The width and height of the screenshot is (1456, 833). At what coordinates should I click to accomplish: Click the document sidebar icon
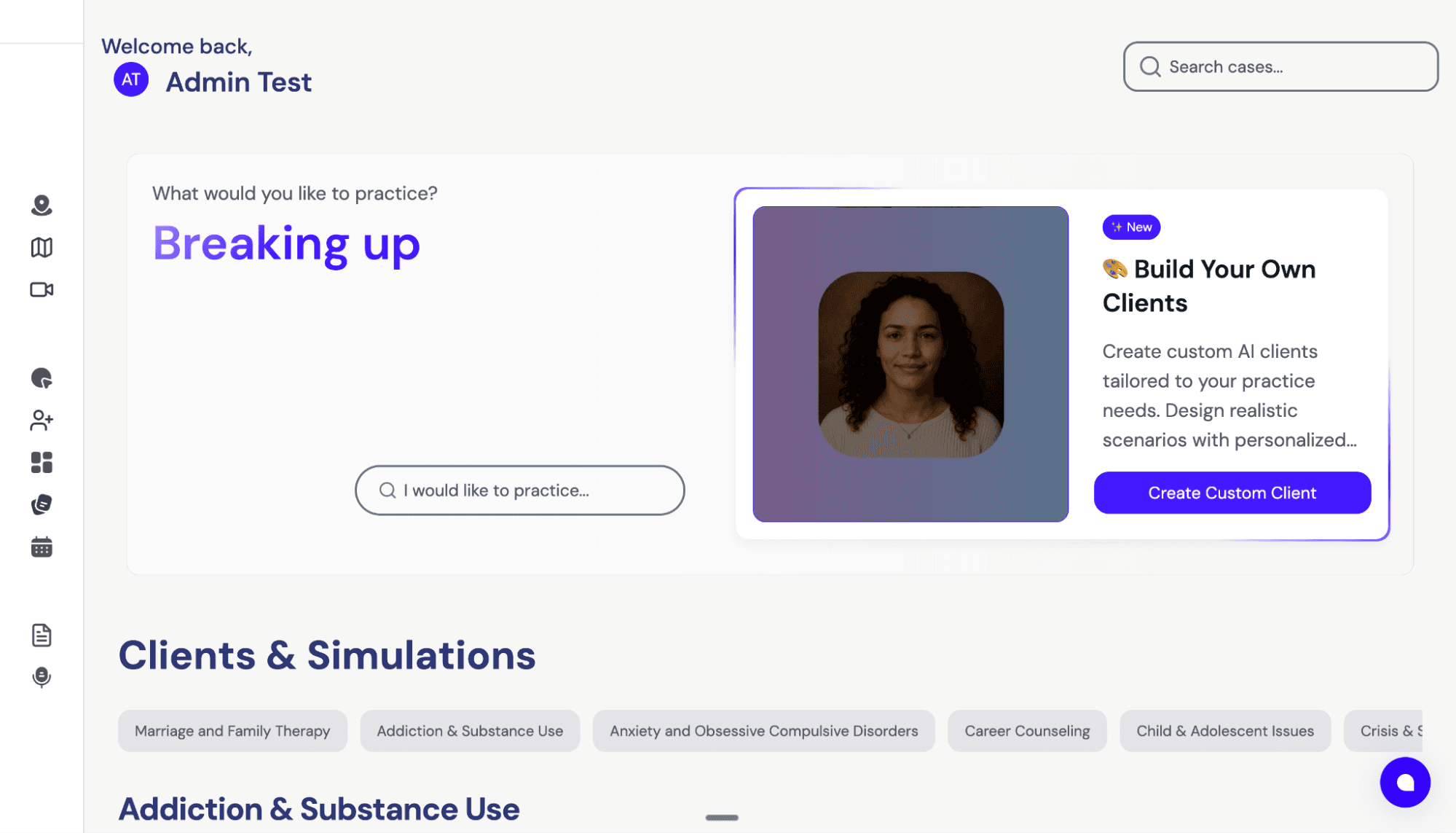(42, 635)
